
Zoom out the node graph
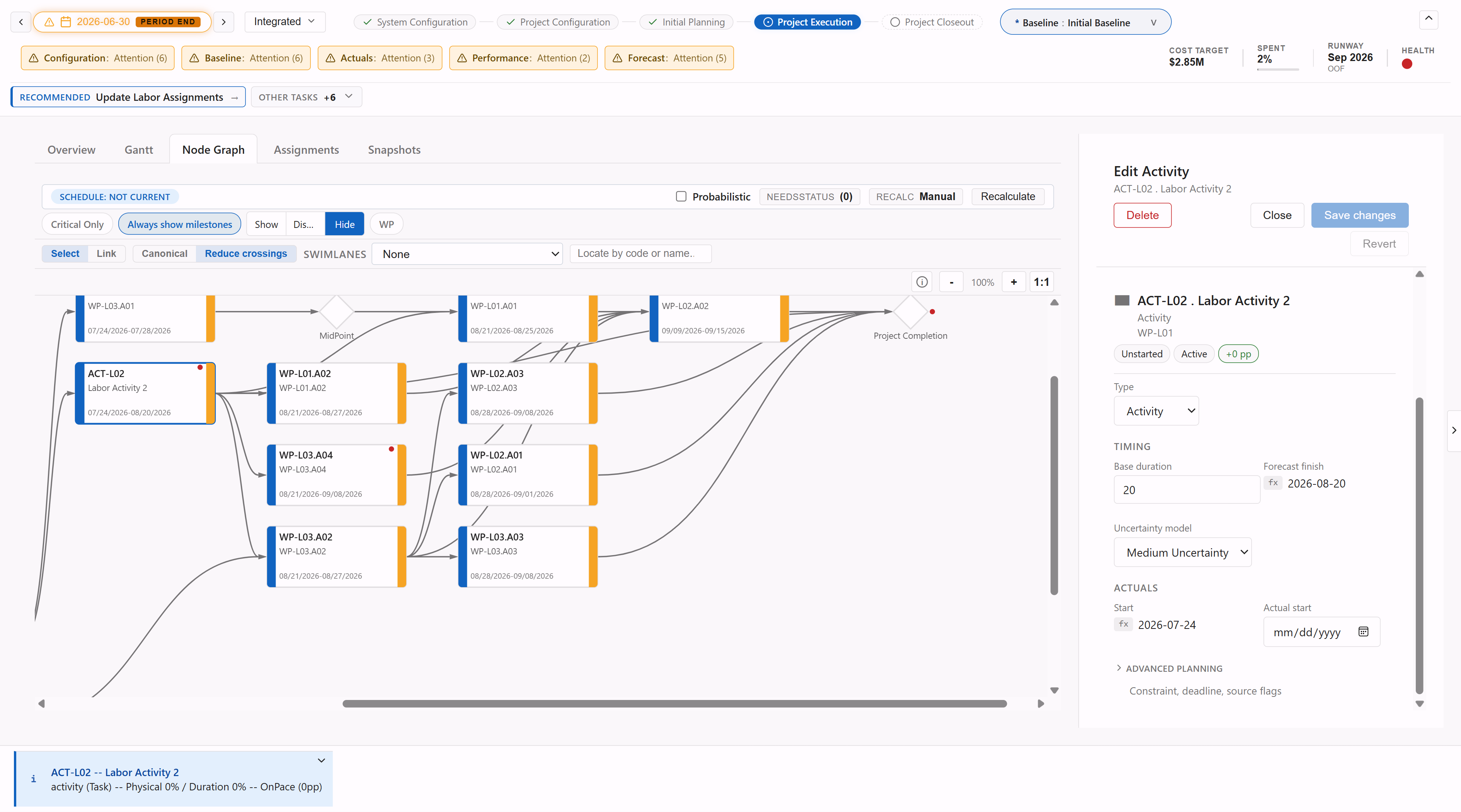point(951,282)
